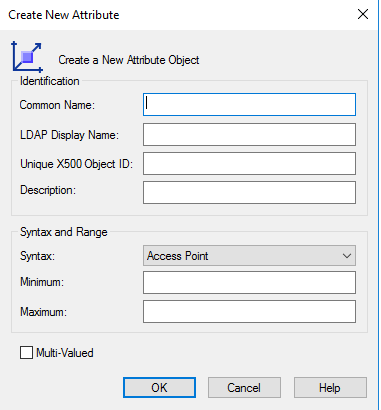Image resolution: width=381 pixels, height=410 pixels.
Task: Click the Description text box
Action: (249, 192)
